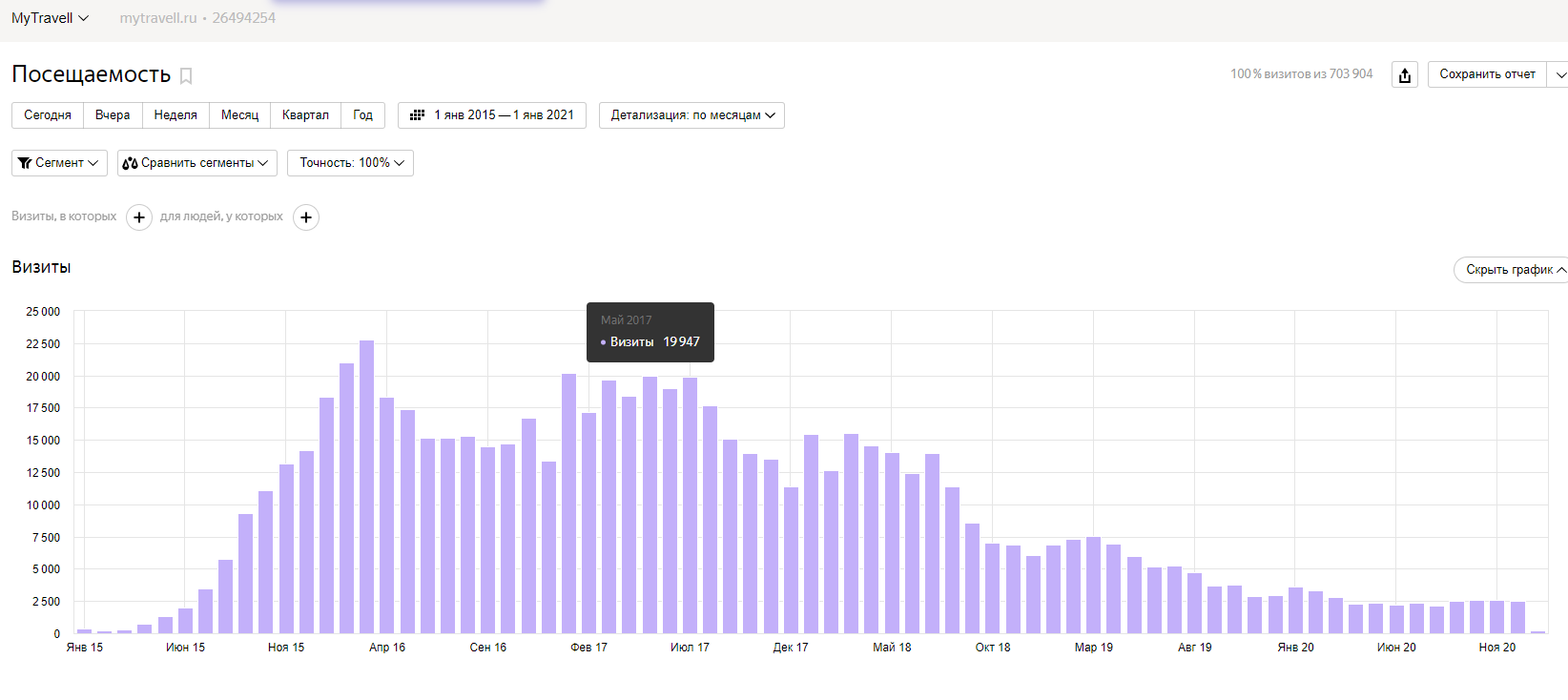Add people condition with second plus icon
1568x700 pixels.
pos(306,217)
